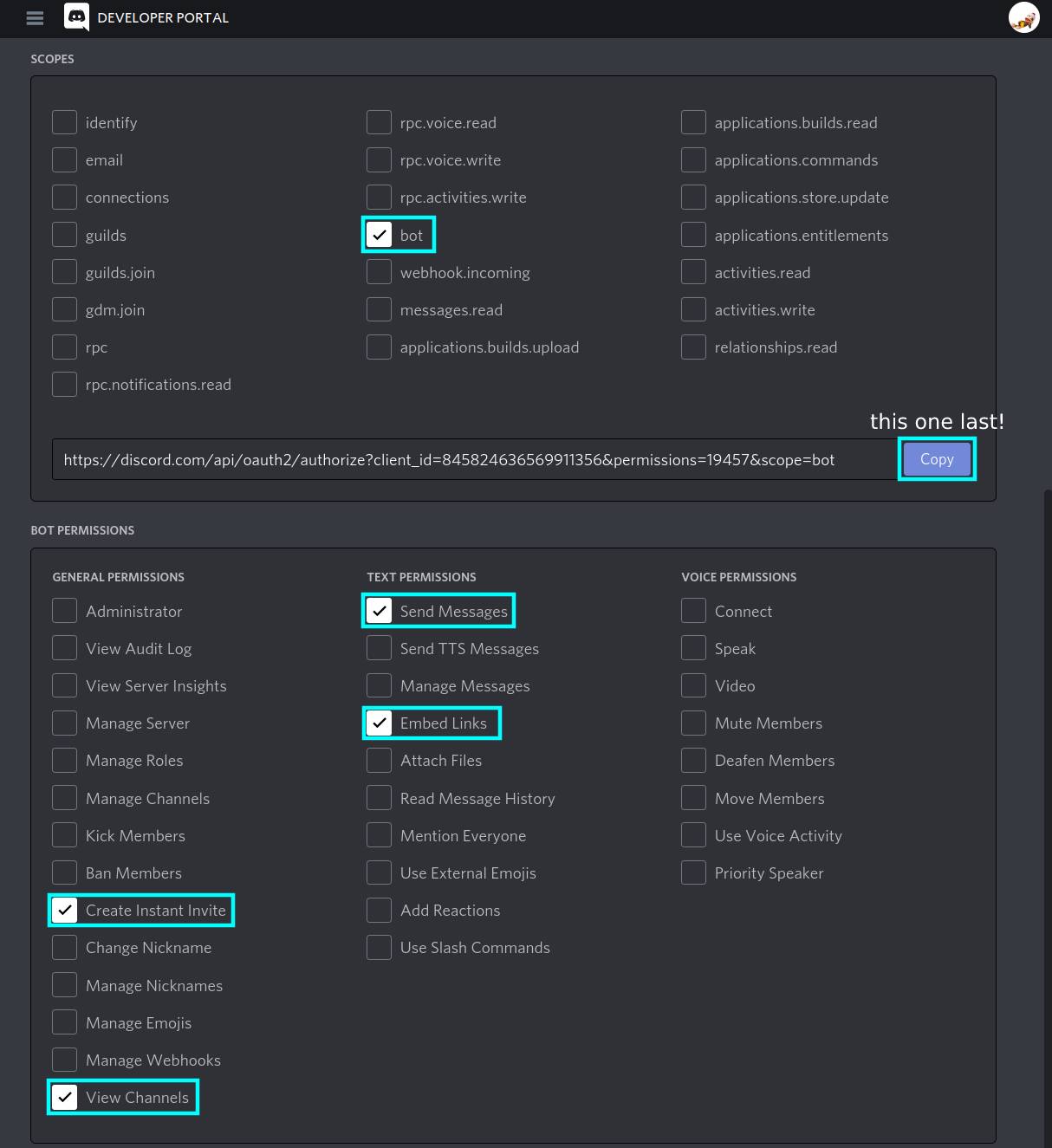Enable Send TTS Messages permission
This screenshot has width=1052, height=1148.
(379, 648)
